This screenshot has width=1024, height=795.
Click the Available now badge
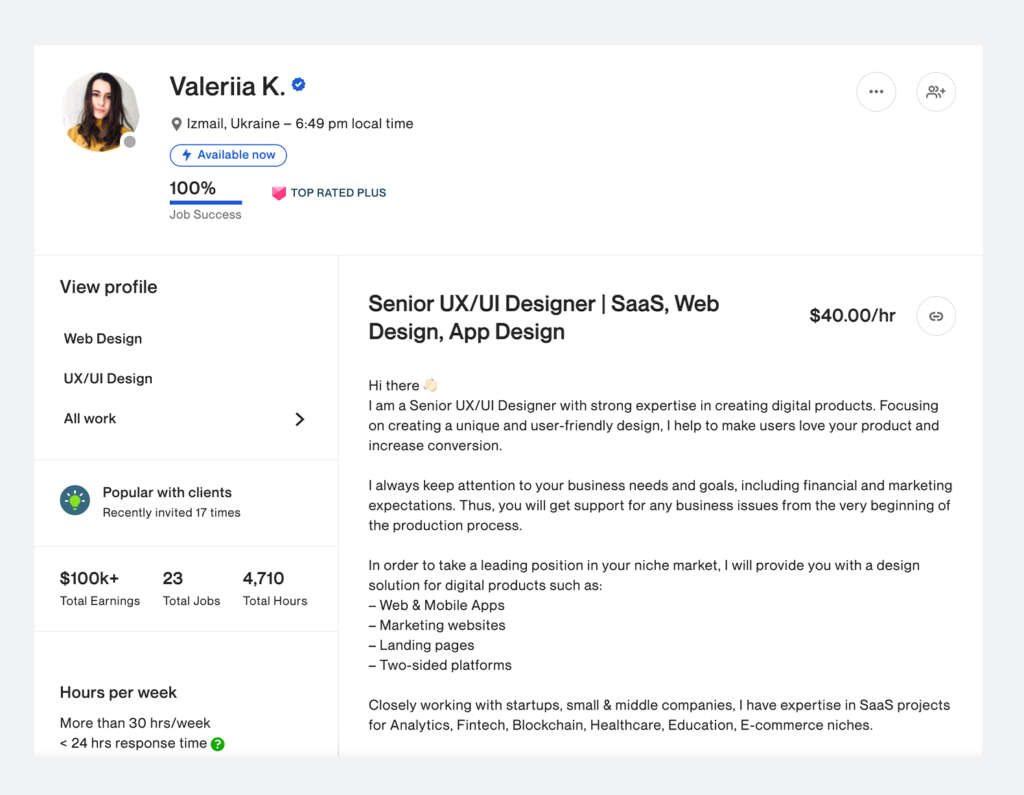(x=228, y=155)
